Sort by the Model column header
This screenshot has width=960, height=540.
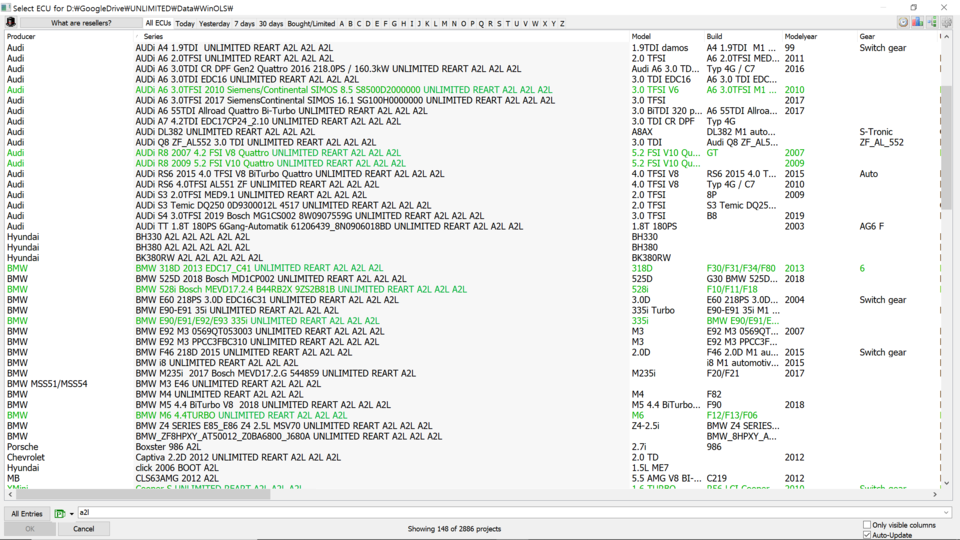667,36
